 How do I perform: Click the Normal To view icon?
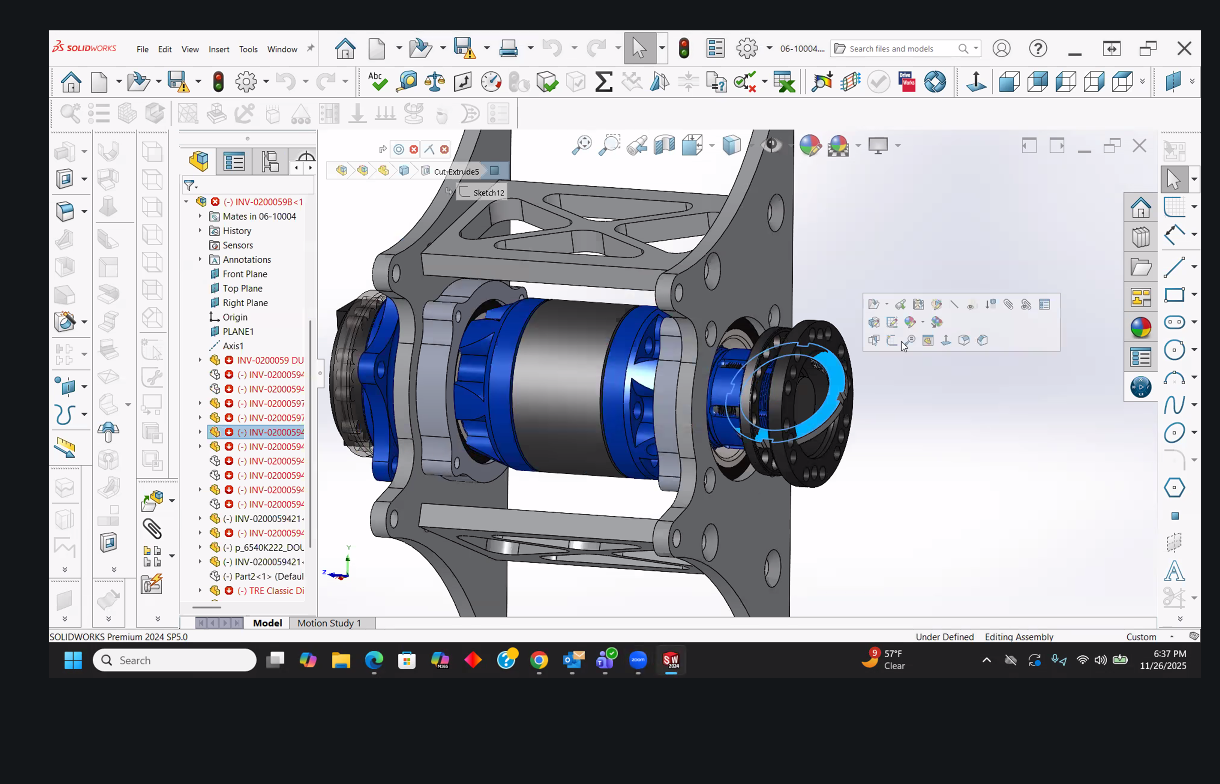coord(976,82)
